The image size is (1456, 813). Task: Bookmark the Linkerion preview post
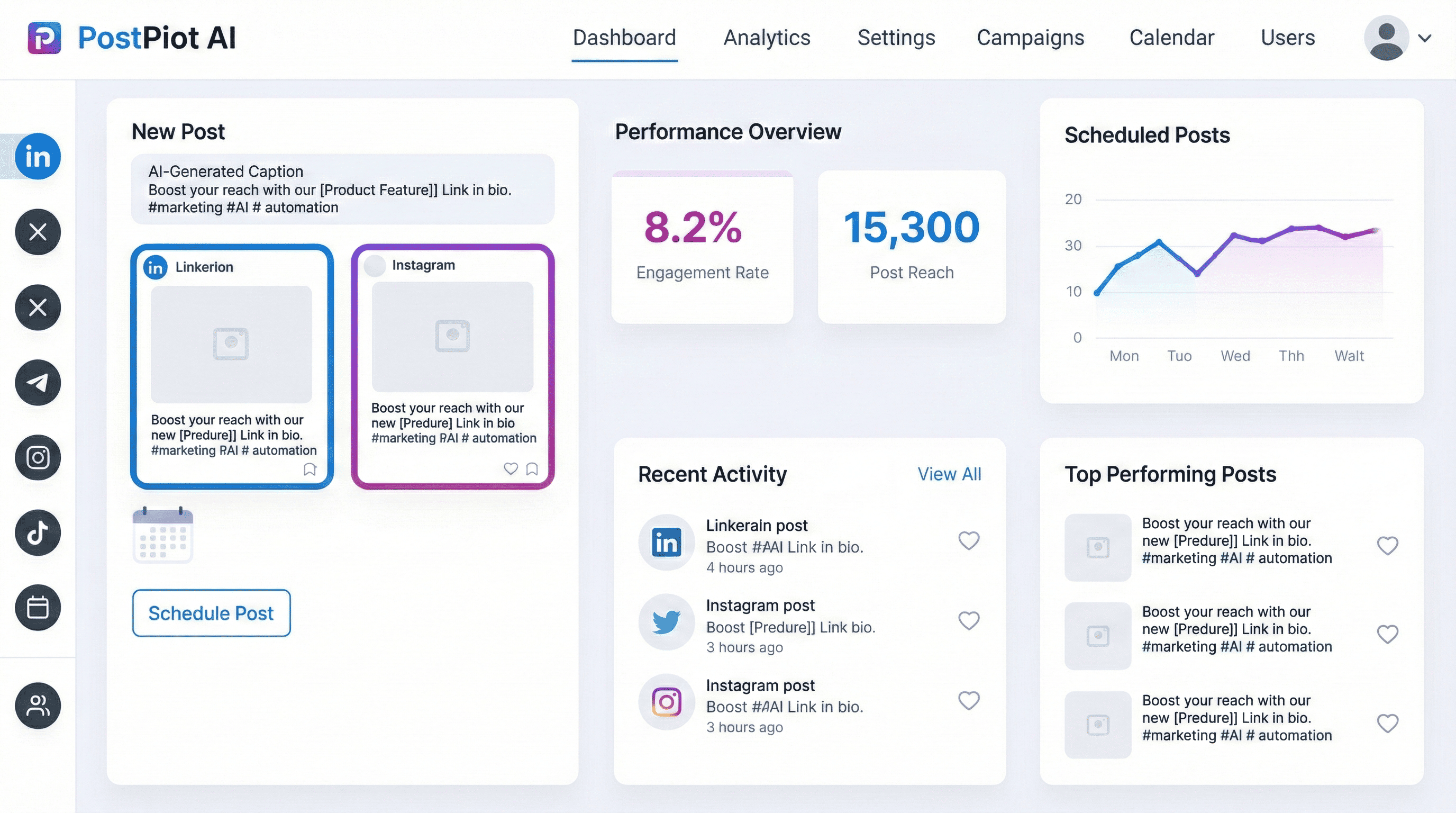pyautogui.click(x=310, y=469)
